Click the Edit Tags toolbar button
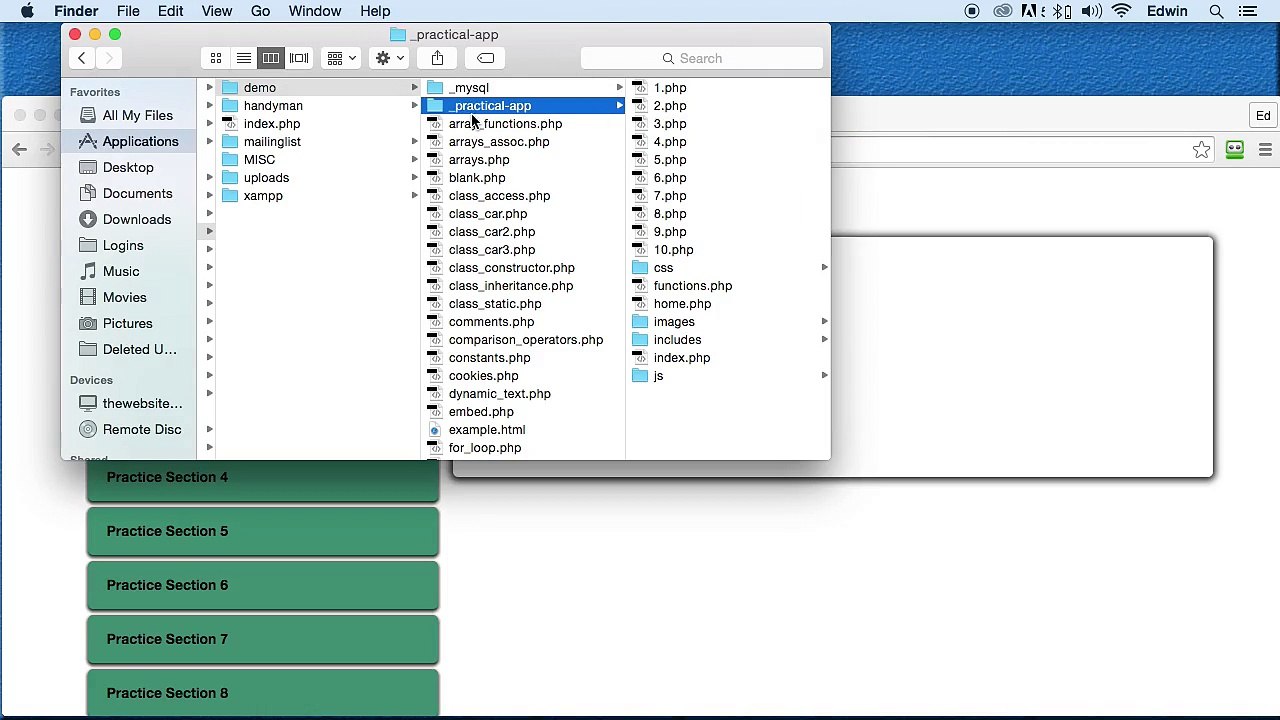This screenshot has height=720, width=1280. [485, 58]
